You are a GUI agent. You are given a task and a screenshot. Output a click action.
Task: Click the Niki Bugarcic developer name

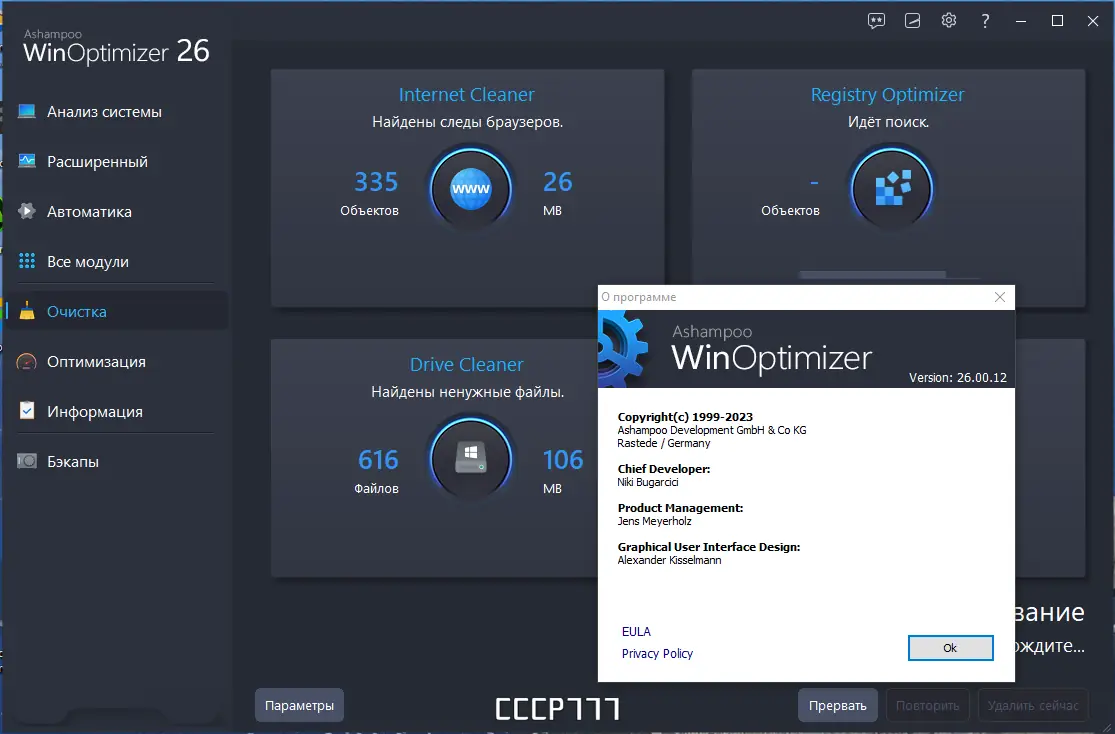pos(648,482)
